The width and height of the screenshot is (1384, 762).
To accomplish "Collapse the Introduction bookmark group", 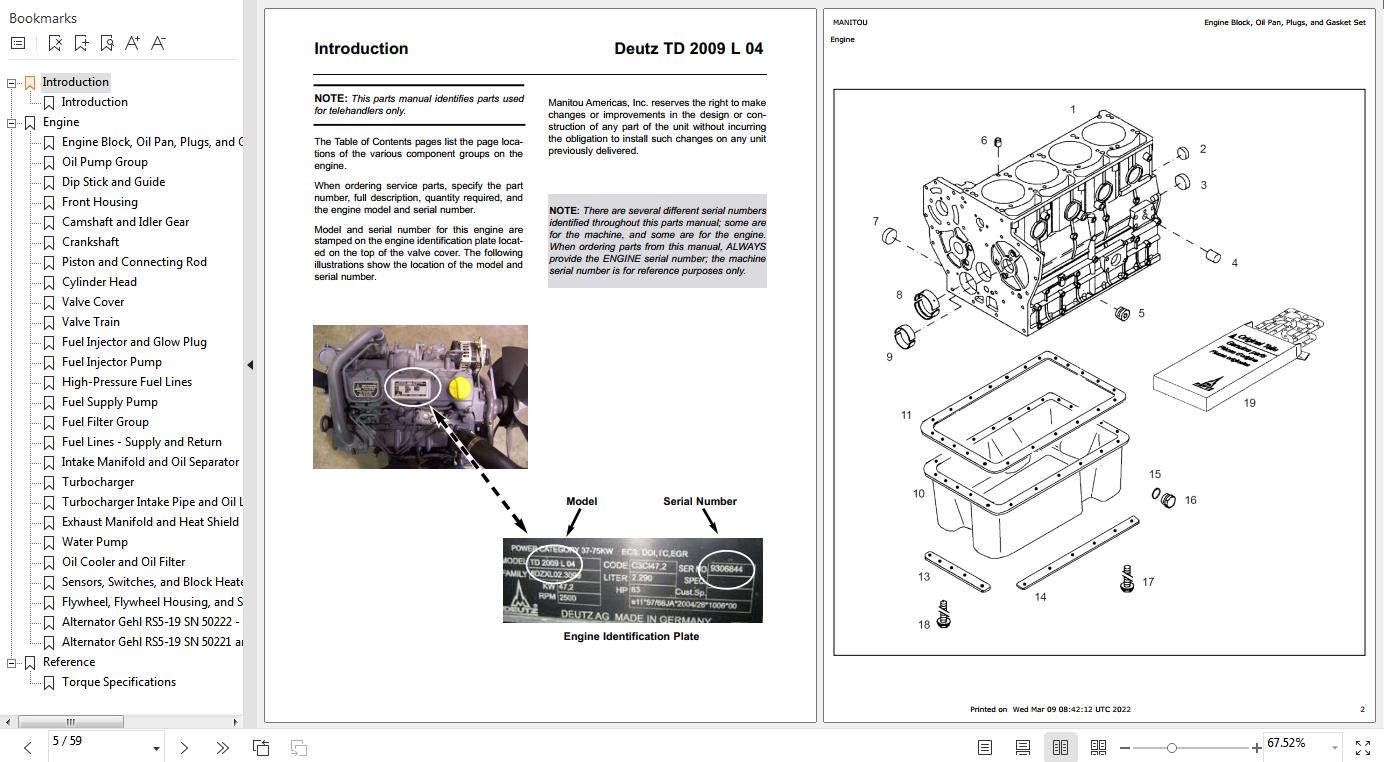I will [12, 83].
